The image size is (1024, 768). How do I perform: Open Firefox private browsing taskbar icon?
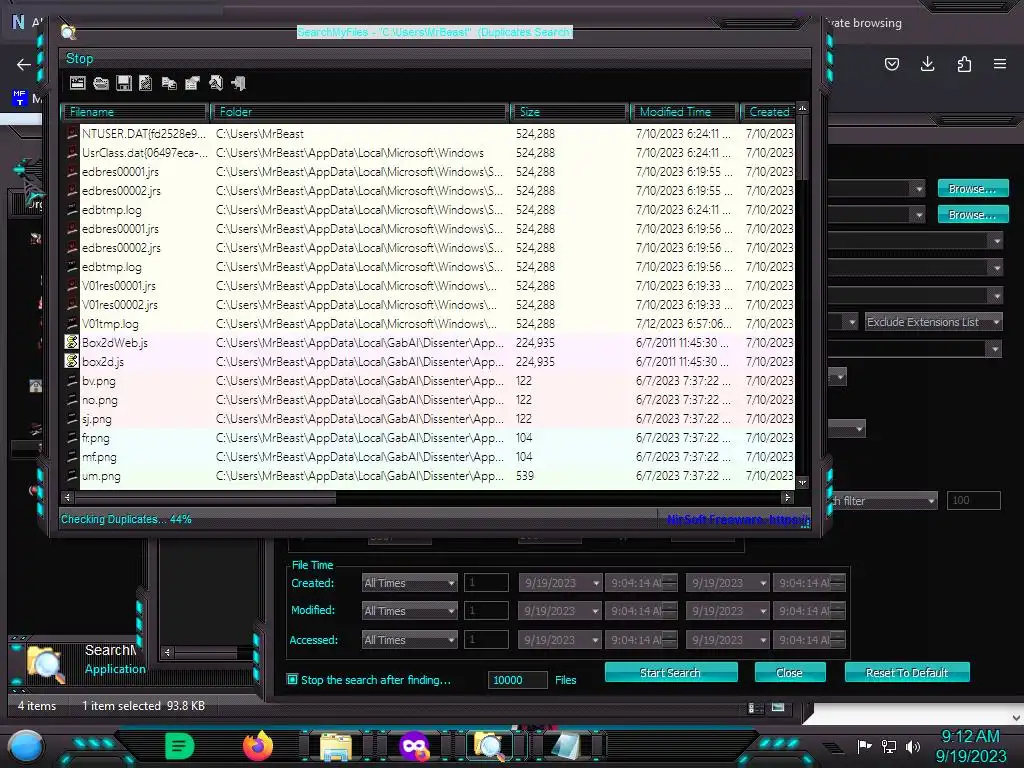click(x=414, y=746)
